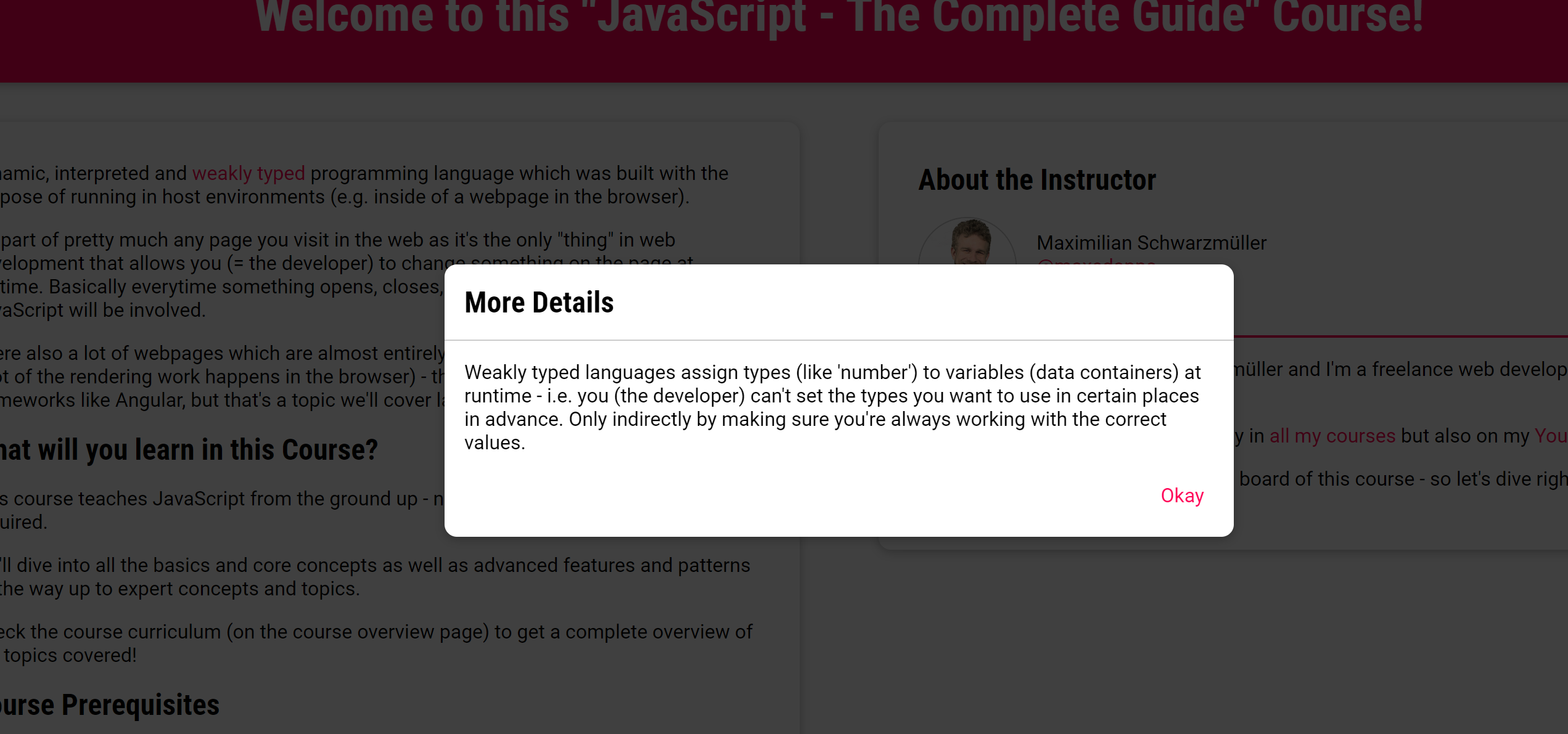Click the 'Course Prerequisites' heading
This screenshot has height=734, width=1568.
(110, 704)
